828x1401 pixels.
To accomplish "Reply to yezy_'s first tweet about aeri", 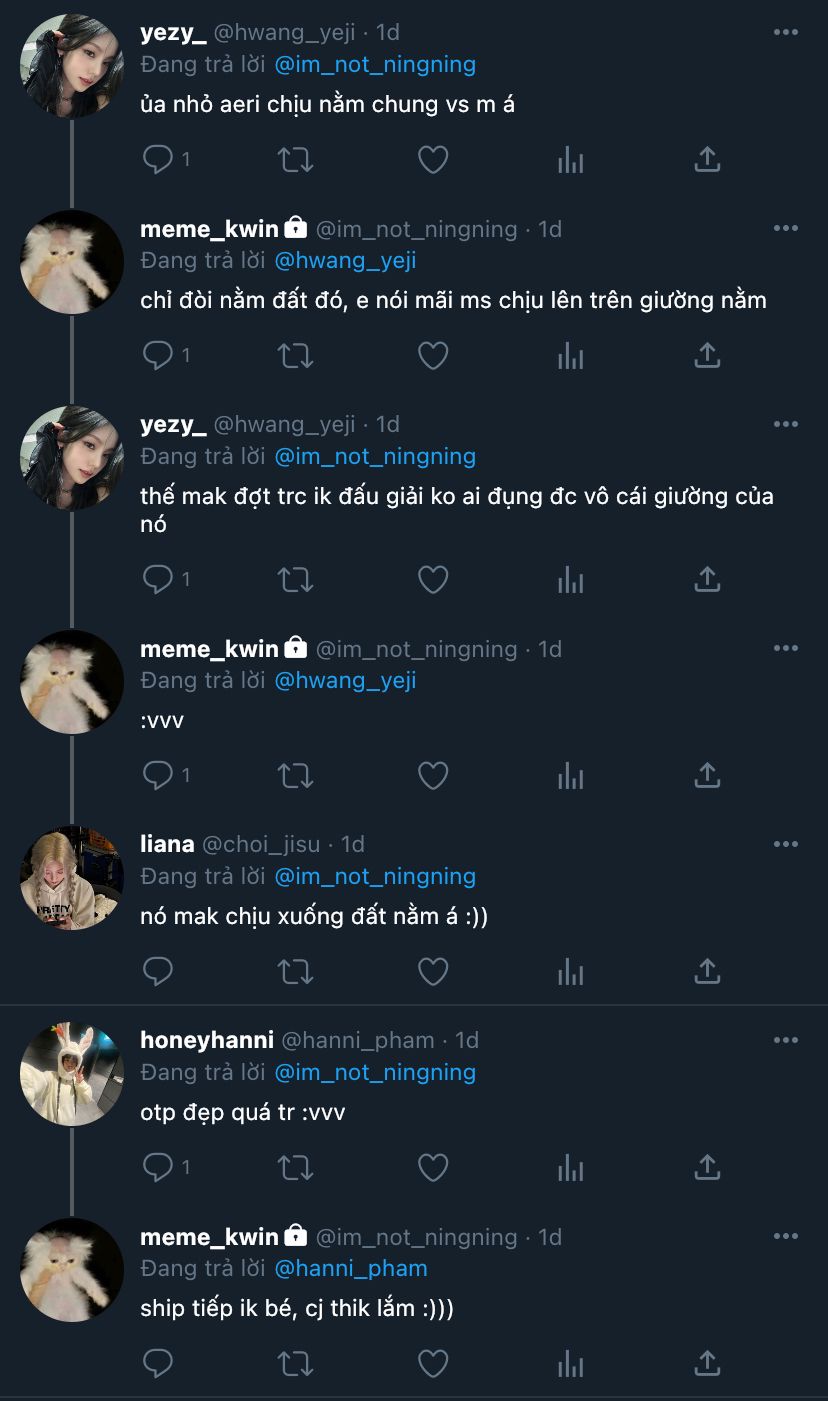I will click(159, 159).
